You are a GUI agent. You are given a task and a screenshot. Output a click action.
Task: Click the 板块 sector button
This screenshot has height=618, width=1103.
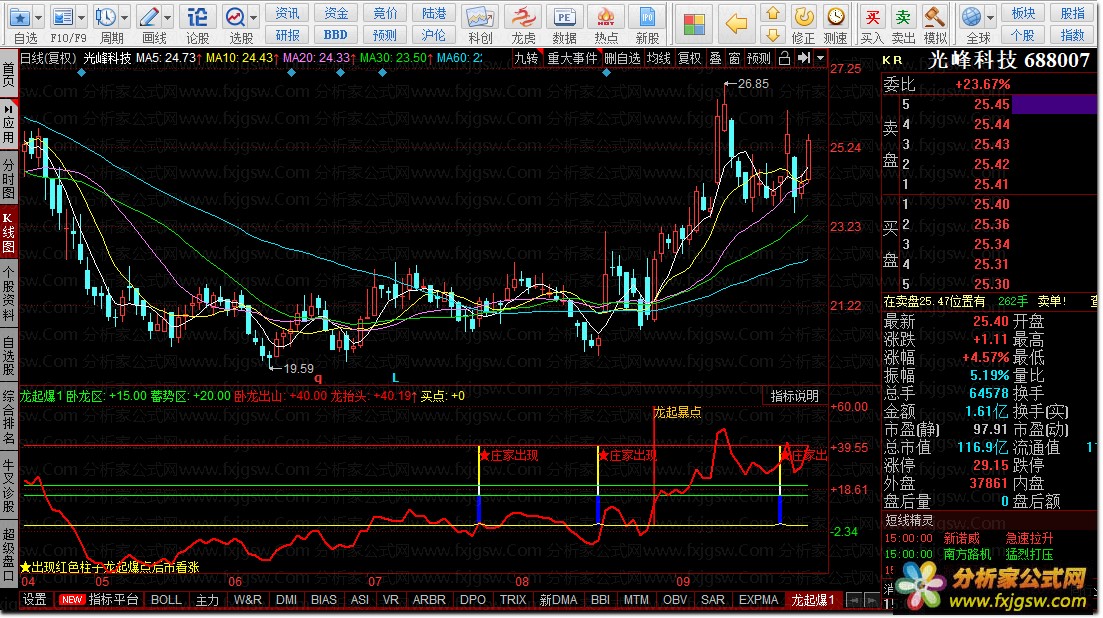1023,13
